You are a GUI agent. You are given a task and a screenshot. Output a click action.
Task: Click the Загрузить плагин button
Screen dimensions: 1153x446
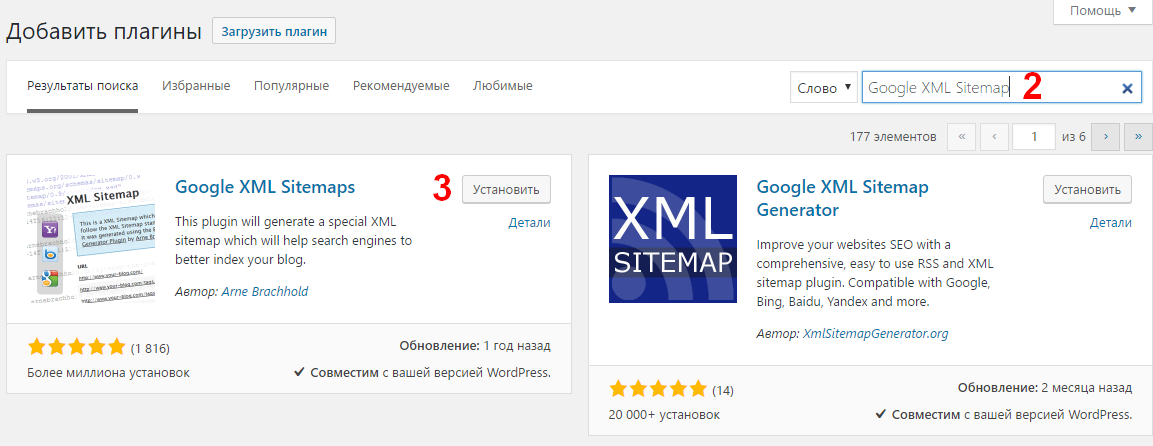[x=274, y=32]
